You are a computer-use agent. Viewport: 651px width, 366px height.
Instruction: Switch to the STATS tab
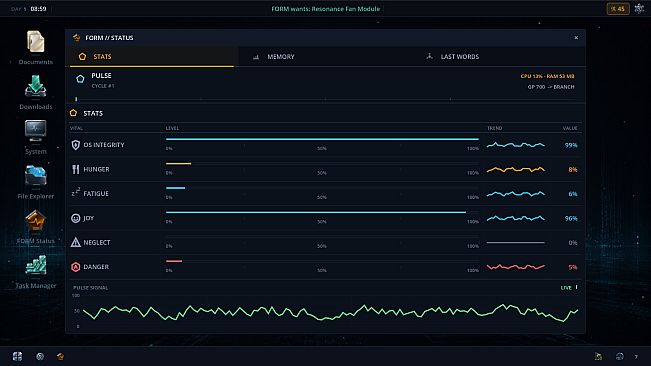pos(152,56)
